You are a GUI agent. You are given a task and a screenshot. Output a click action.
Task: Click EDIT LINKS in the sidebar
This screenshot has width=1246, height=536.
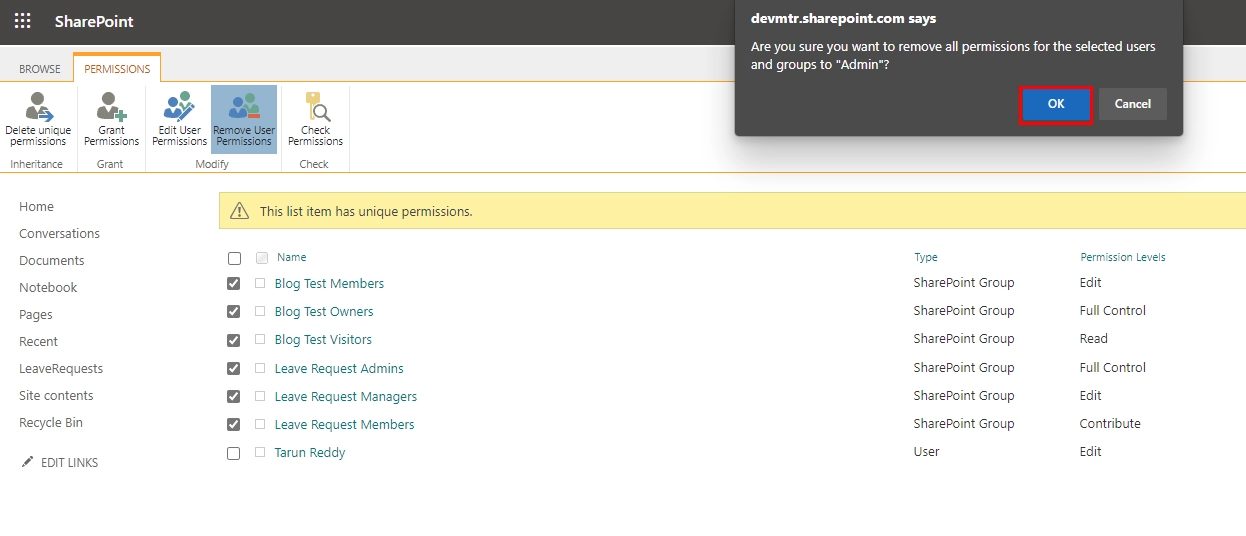pos(69,463)
